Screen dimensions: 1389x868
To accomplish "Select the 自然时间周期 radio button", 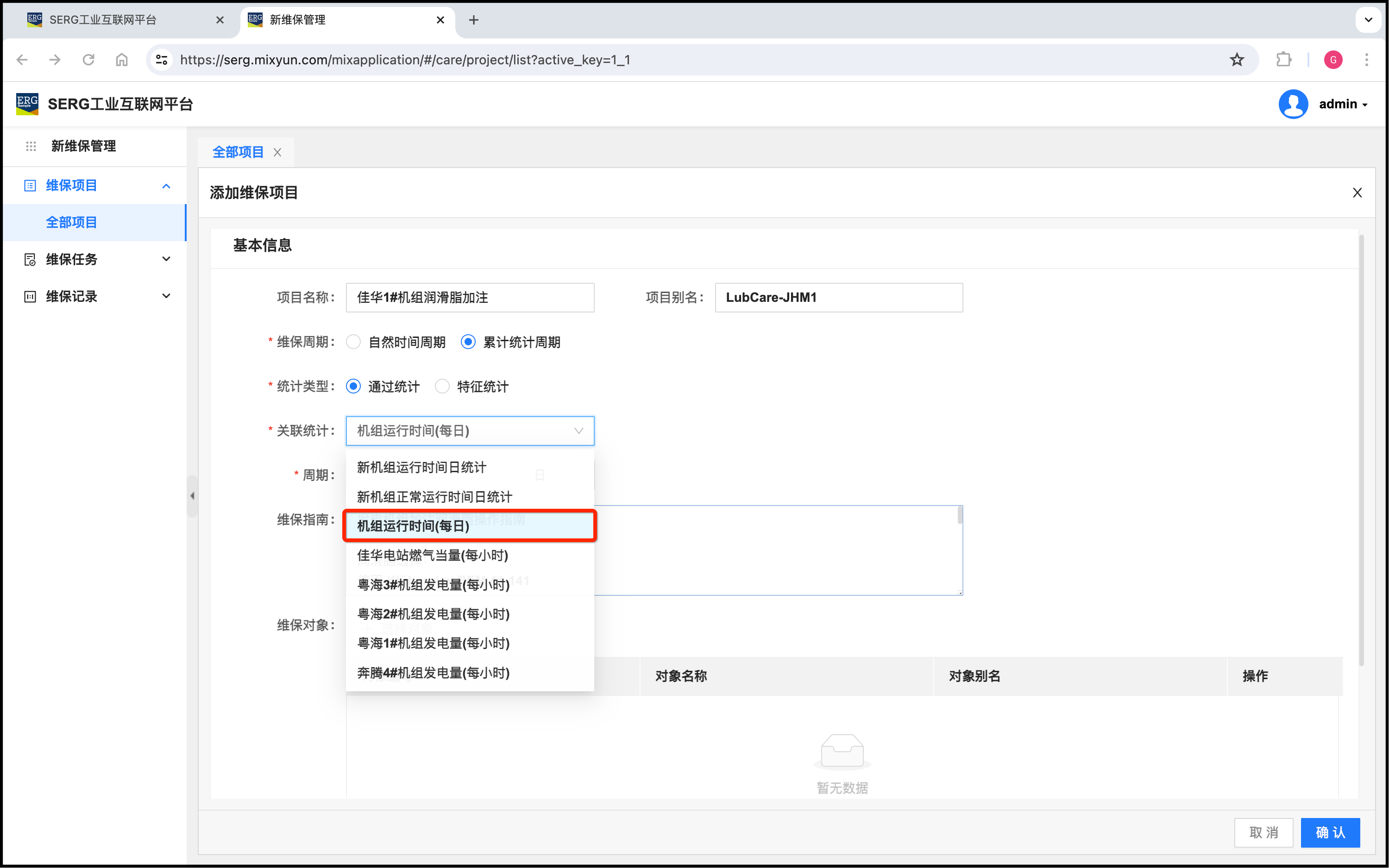I will [x=354, y=342].
